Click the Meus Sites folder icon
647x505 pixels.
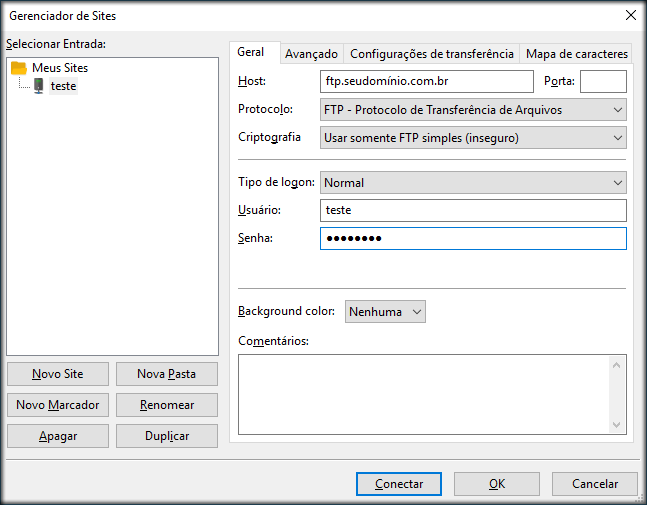[x=19, y=68]
